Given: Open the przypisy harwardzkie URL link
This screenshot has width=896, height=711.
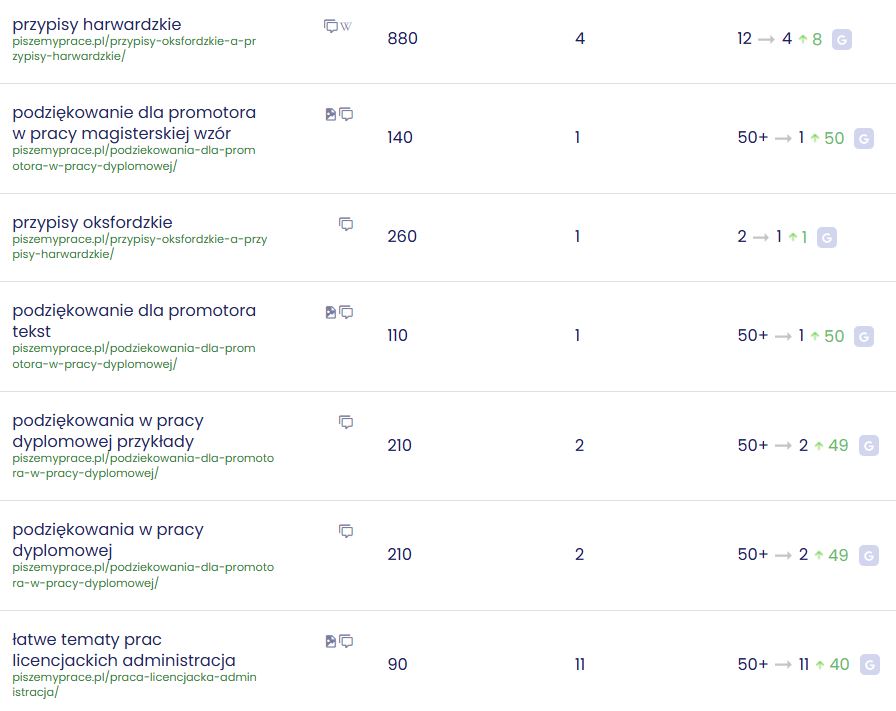Looking at the screenshot, I should (x=134, y=49).
